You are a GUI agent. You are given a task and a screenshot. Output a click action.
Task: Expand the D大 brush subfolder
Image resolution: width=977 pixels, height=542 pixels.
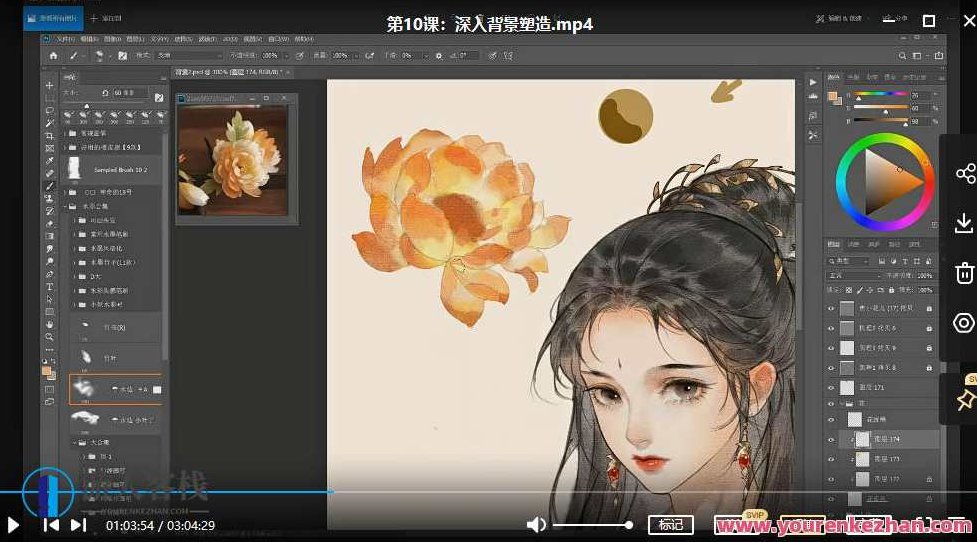pyautogui.click(x=75, y=277)
